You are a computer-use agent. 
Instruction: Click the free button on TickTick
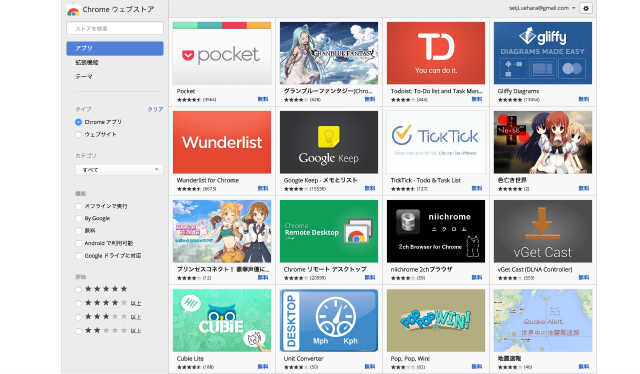point(477,188)
